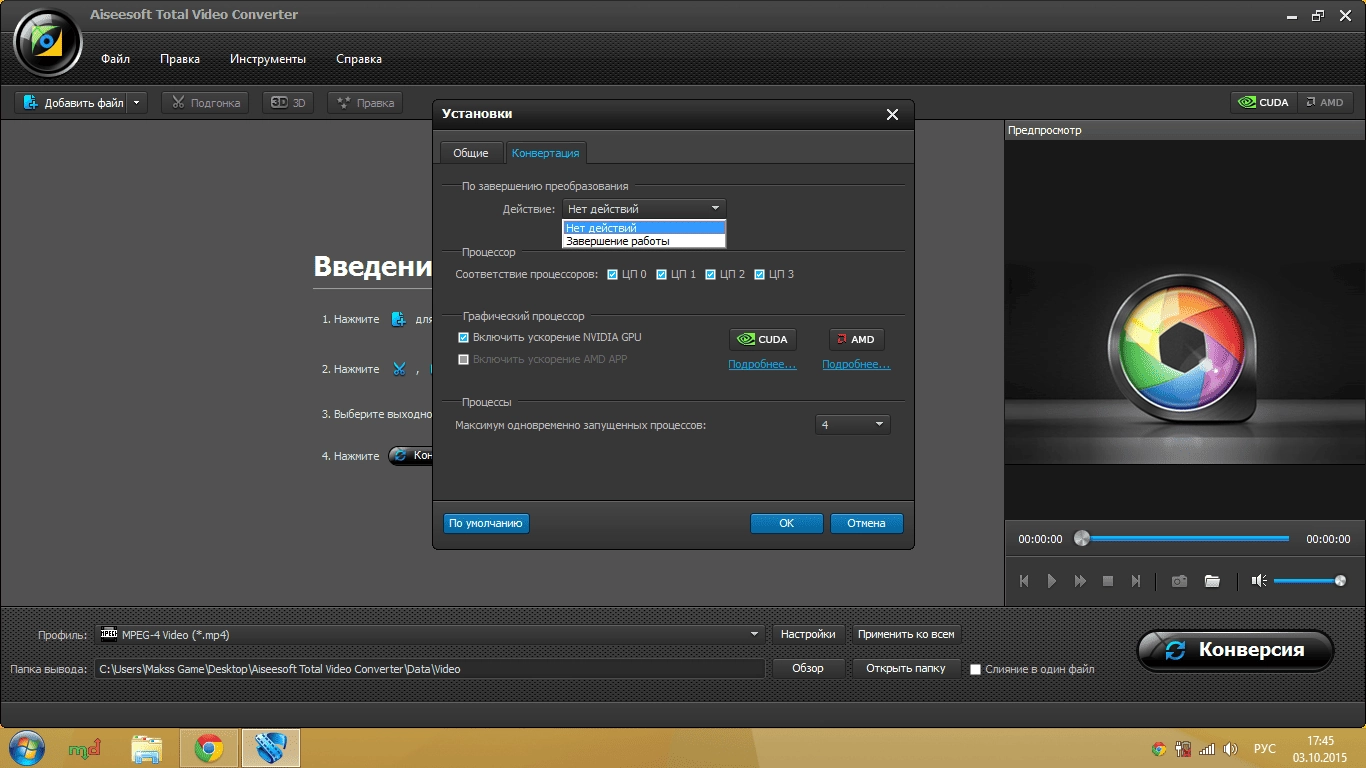Open the Справка menu
The width and height of the screenshot is (1366, 768).
point(359,59)
